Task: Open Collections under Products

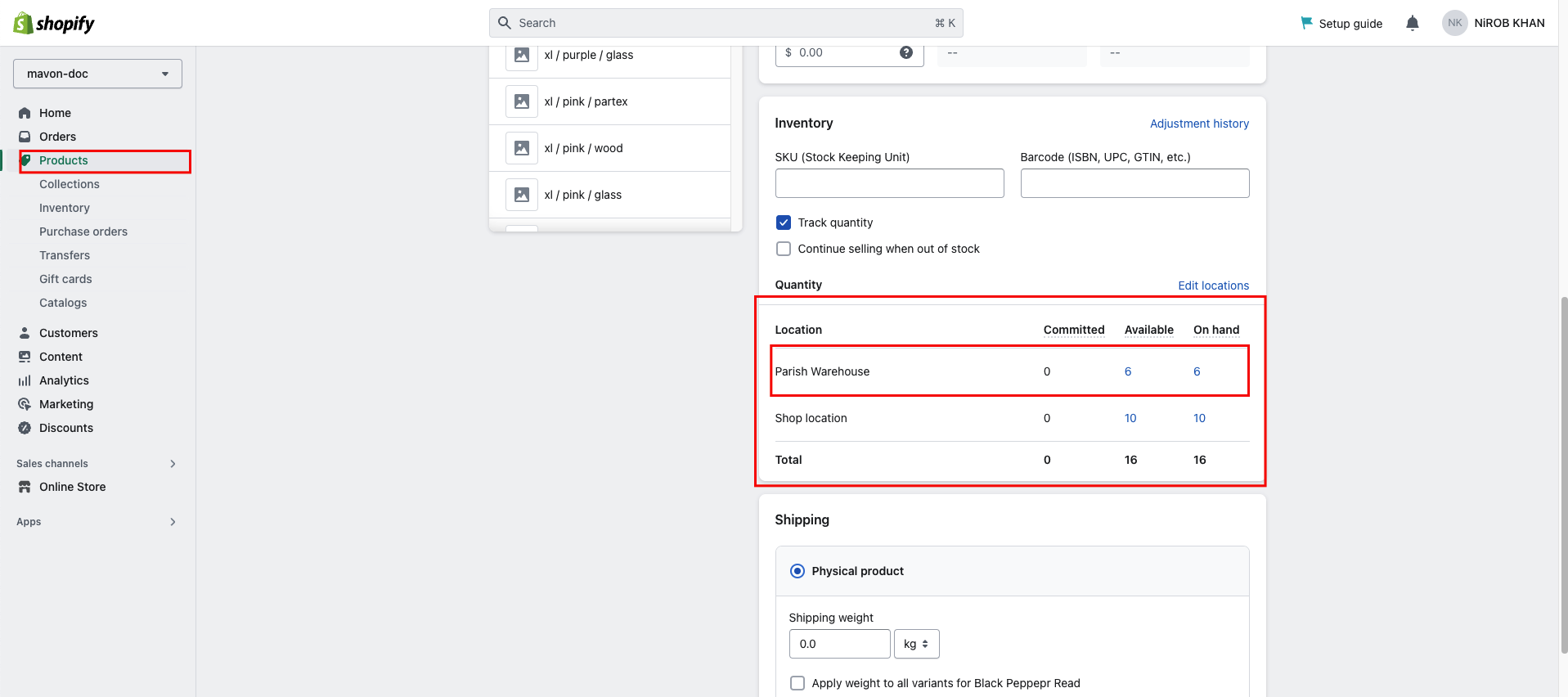Action: [x=70, y=184]
